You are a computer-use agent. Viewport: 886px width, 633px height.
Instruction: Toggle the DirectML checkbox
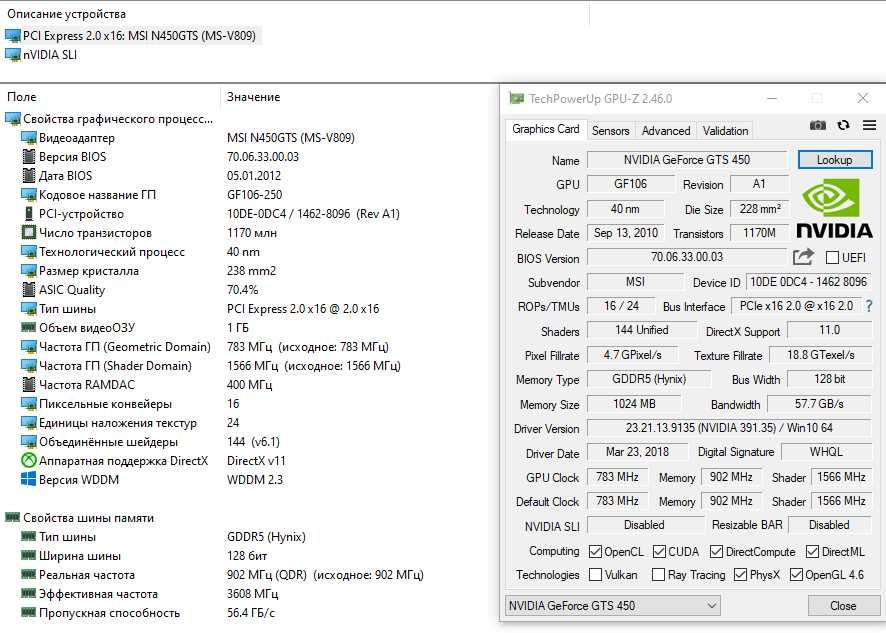813,551
